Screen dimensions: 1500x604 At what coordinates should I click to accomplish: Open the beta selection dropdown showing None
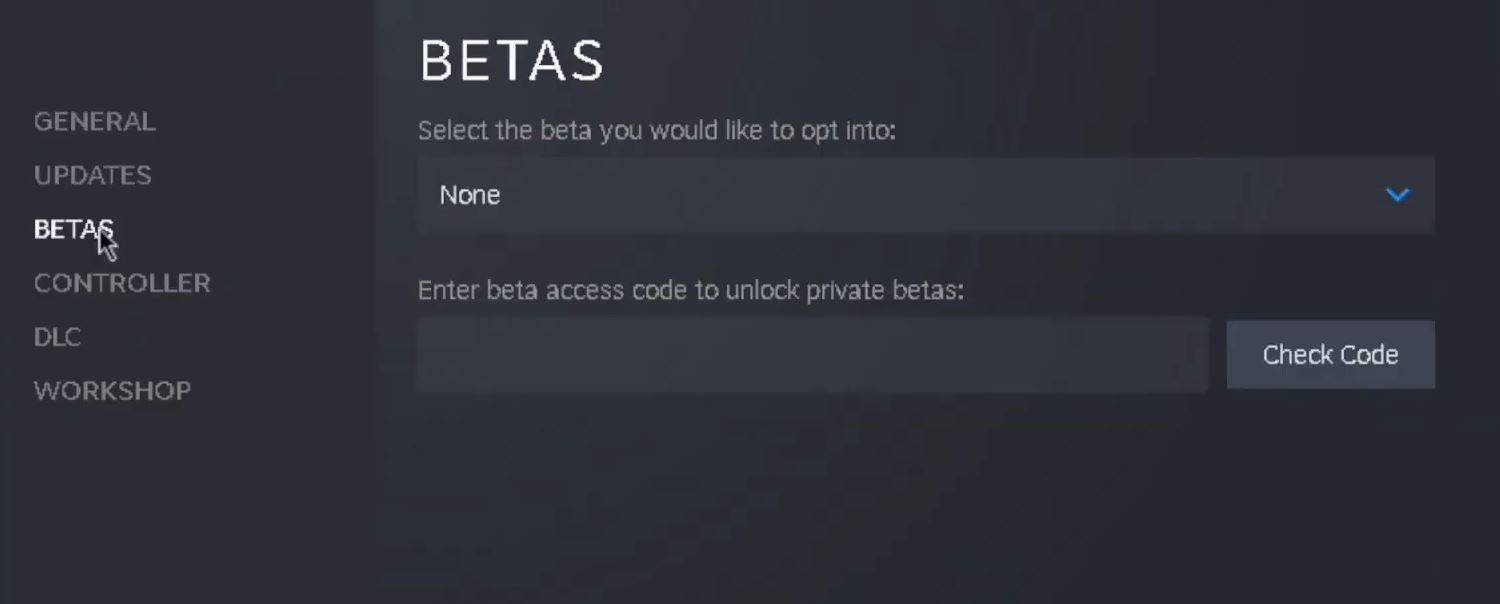[x=925, y=195]
